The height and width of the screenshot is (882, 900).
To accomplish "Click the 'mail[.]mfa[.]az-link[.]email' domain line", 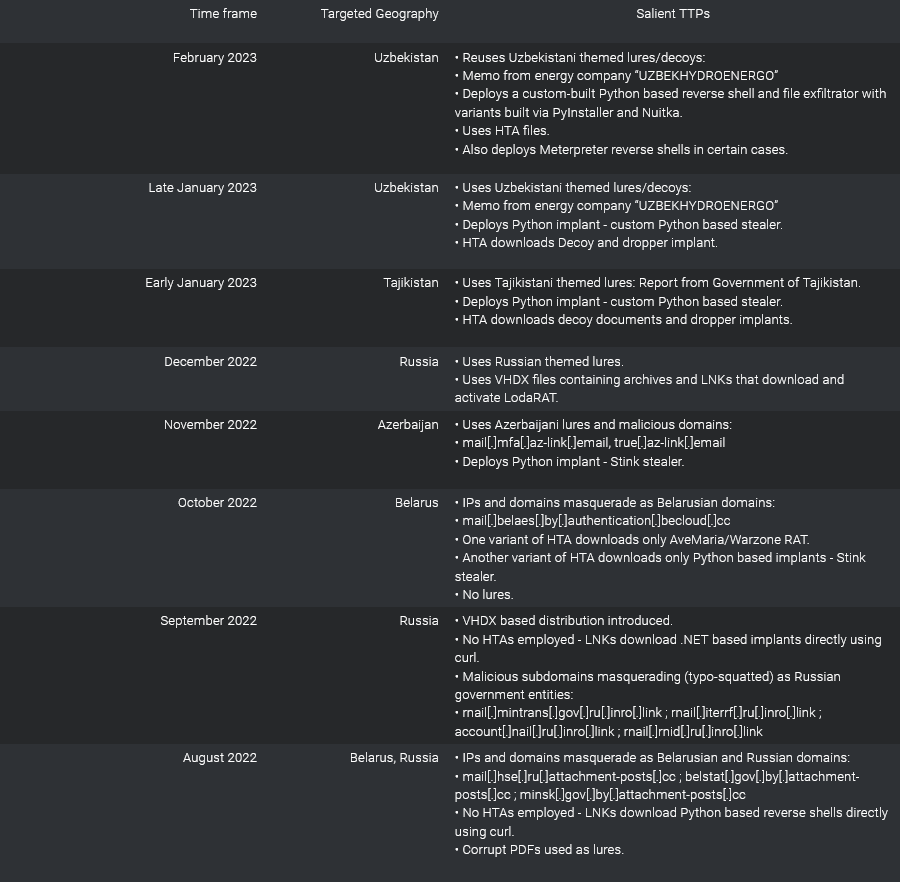I will point(590,443).
